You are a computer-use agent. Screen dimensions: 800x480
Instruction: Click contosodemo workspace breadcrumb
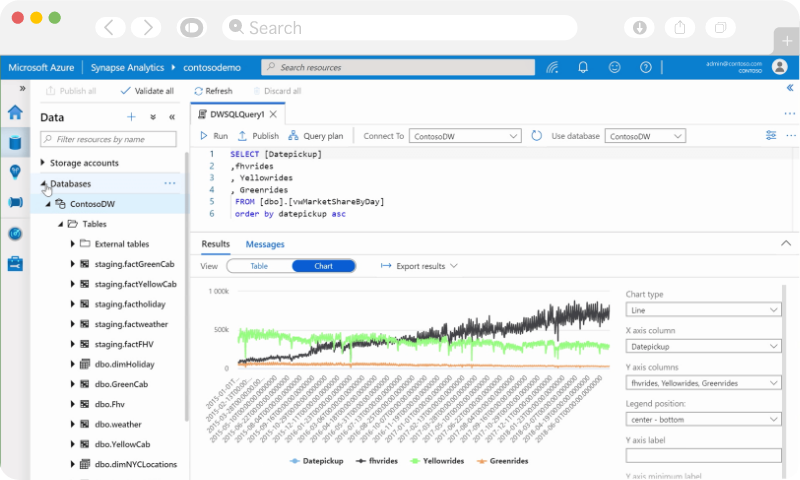pyautogui.click(x=212, y=67)
